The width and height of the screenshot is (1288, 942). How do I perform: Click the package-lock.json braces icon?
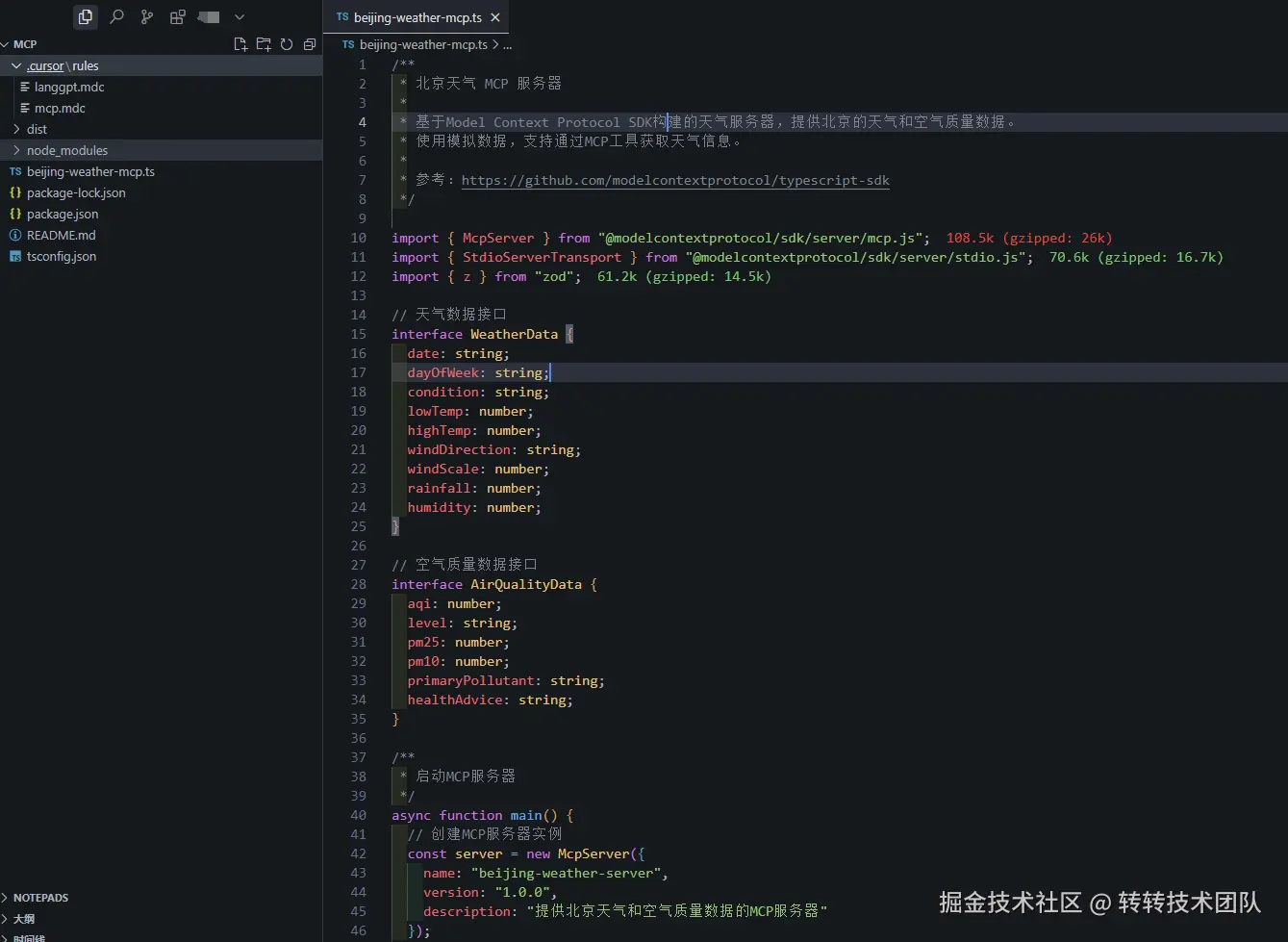(15, 192)
